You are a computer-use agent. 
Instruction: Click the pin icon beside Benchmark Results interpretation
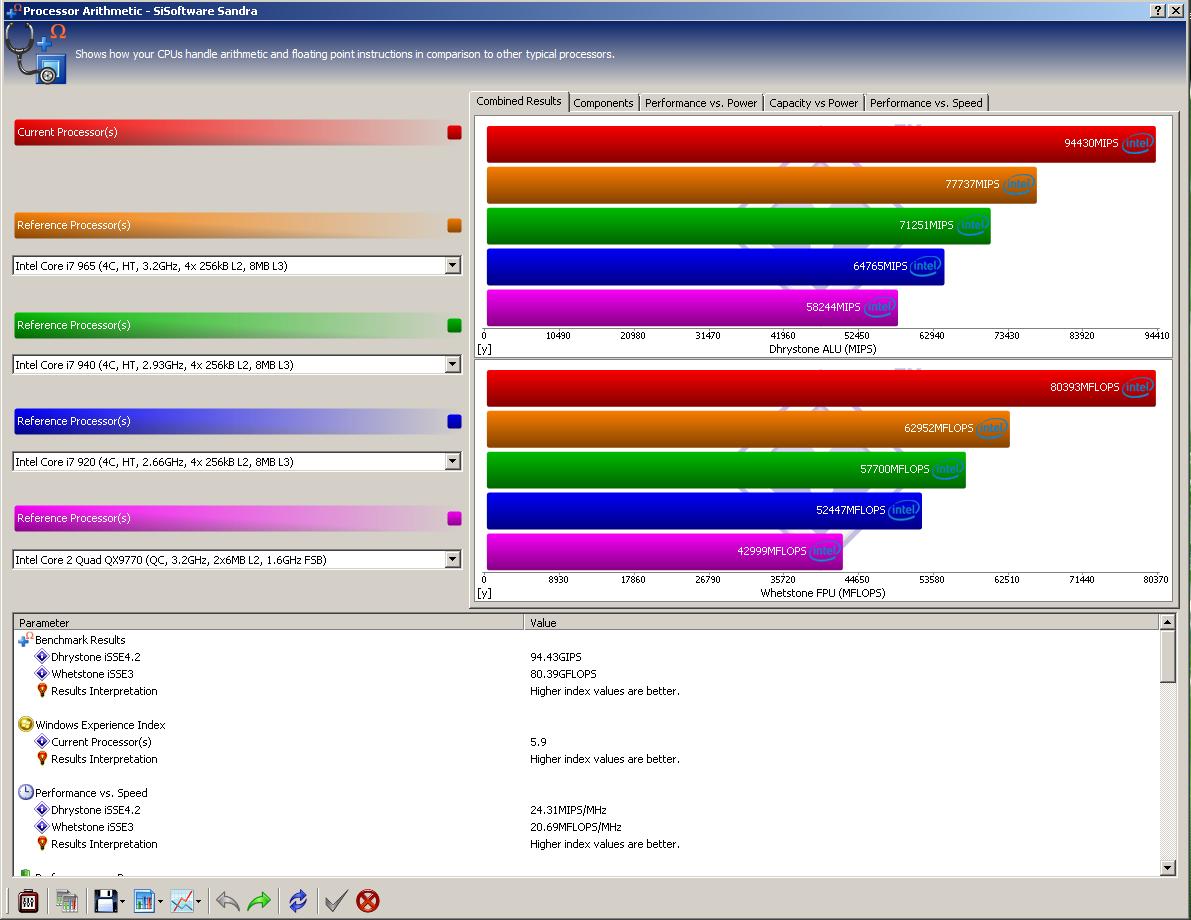tap(42, 691)
